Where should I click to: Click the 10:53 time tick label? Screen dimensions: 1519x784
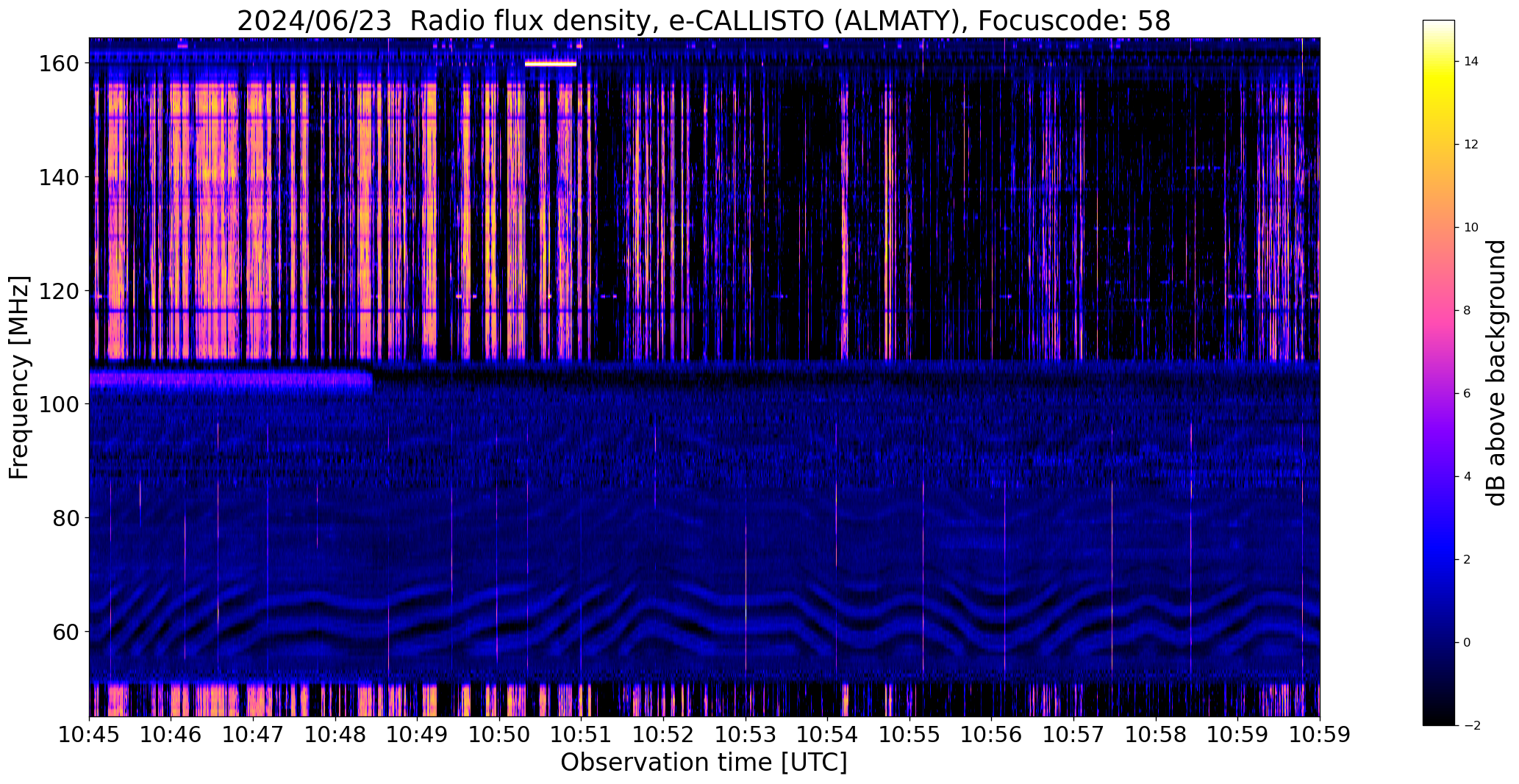click(x=746, y=735)
